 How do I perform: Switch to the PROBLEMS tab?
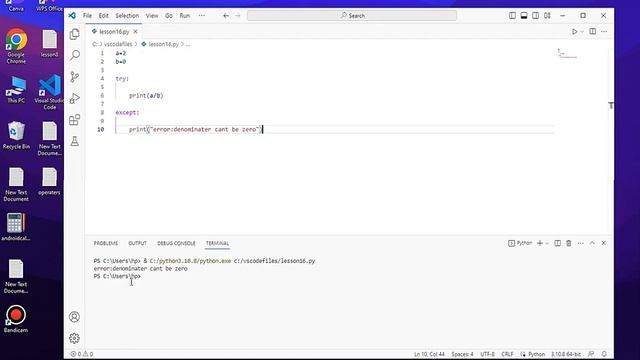(x=106, y=243)
